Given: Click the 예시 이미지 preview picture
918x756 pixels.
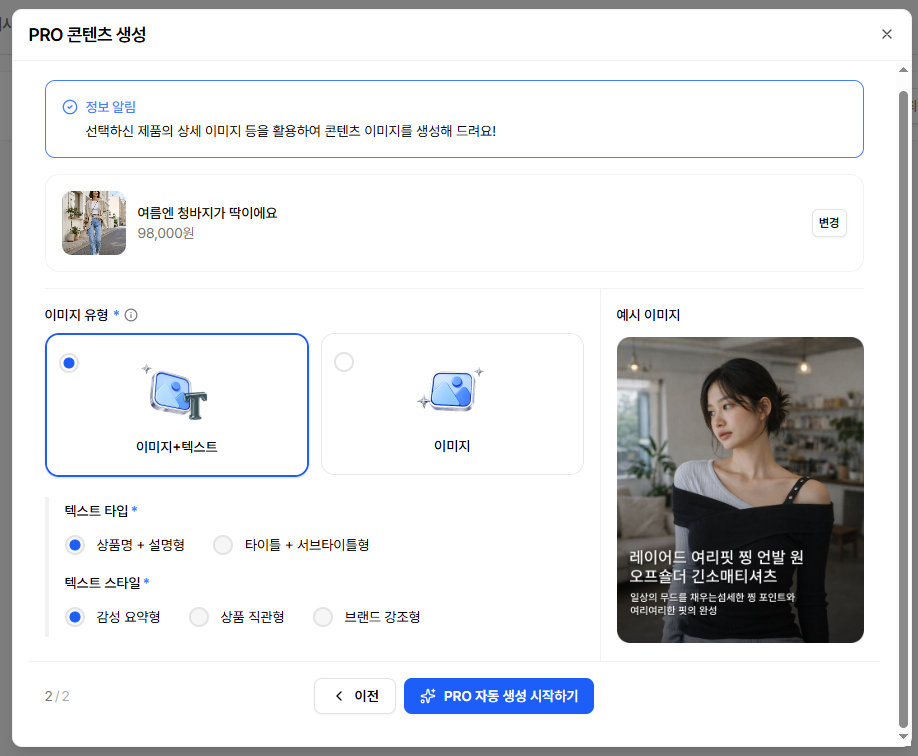Looking at the screenshot, I should click(x=740, y=489).
